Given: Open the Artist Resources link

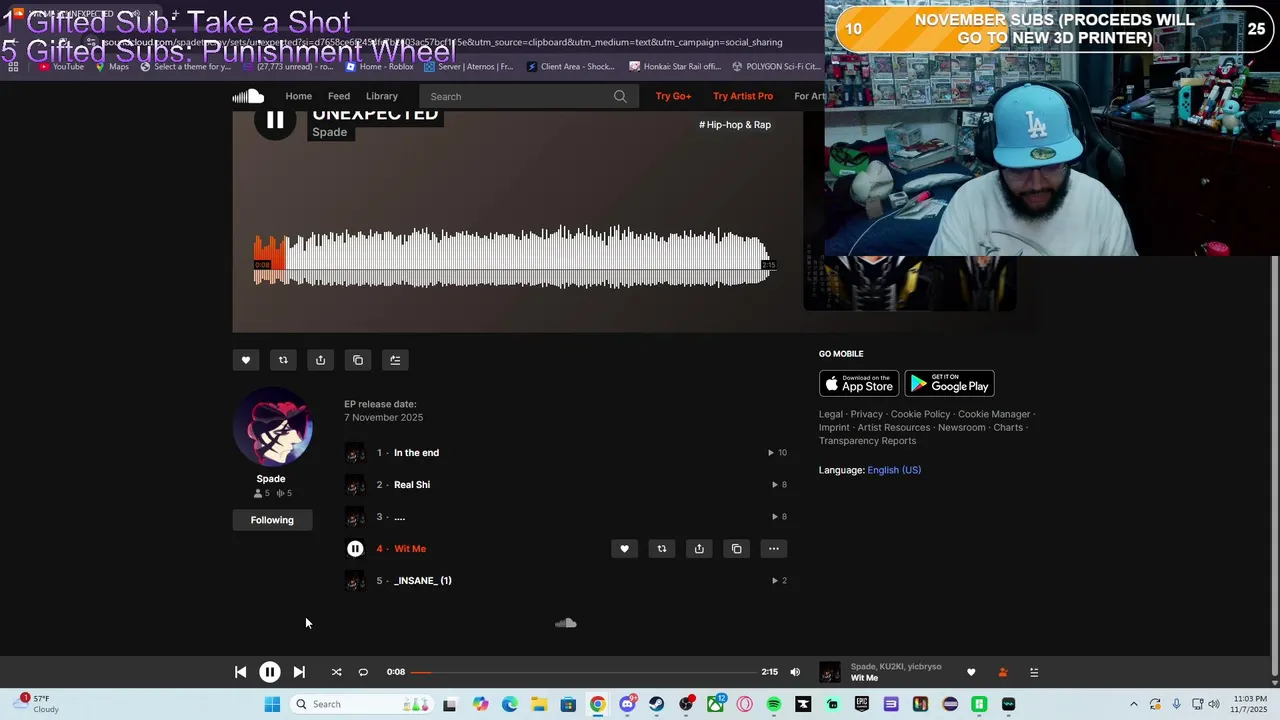Looking at the screenshot, I should coord(894,428).
